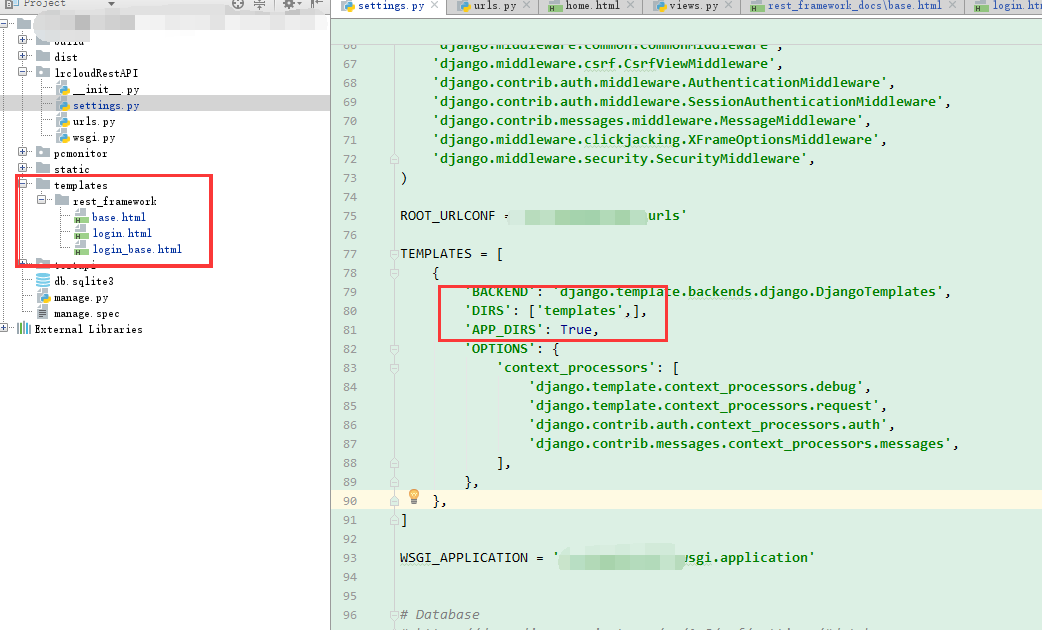Hide the Project tool window
Screen dimensions: 1042x630
click(317, 3)
